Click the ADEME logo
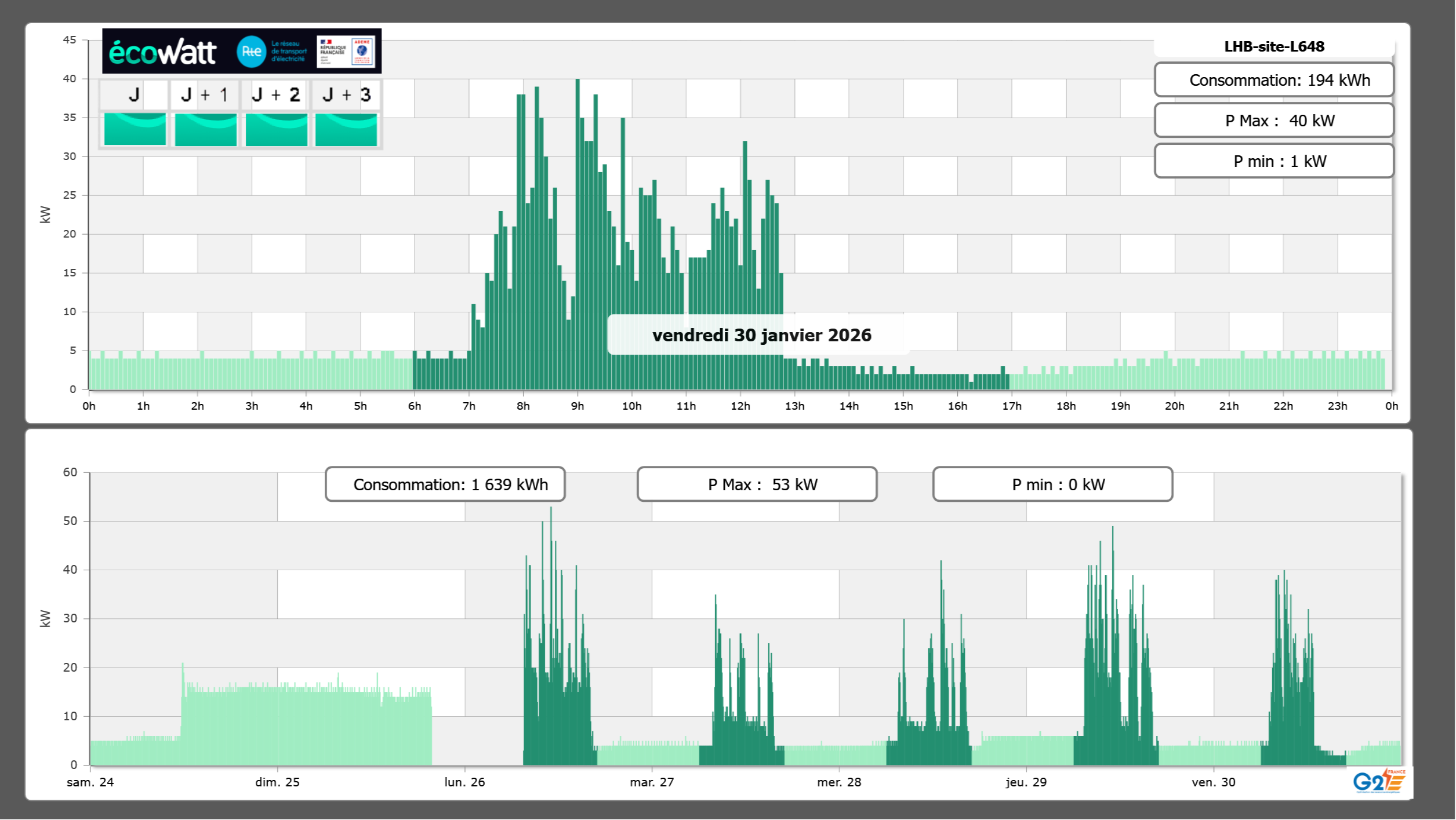This screenshot has height=820, width=1456. click(362, 52)
